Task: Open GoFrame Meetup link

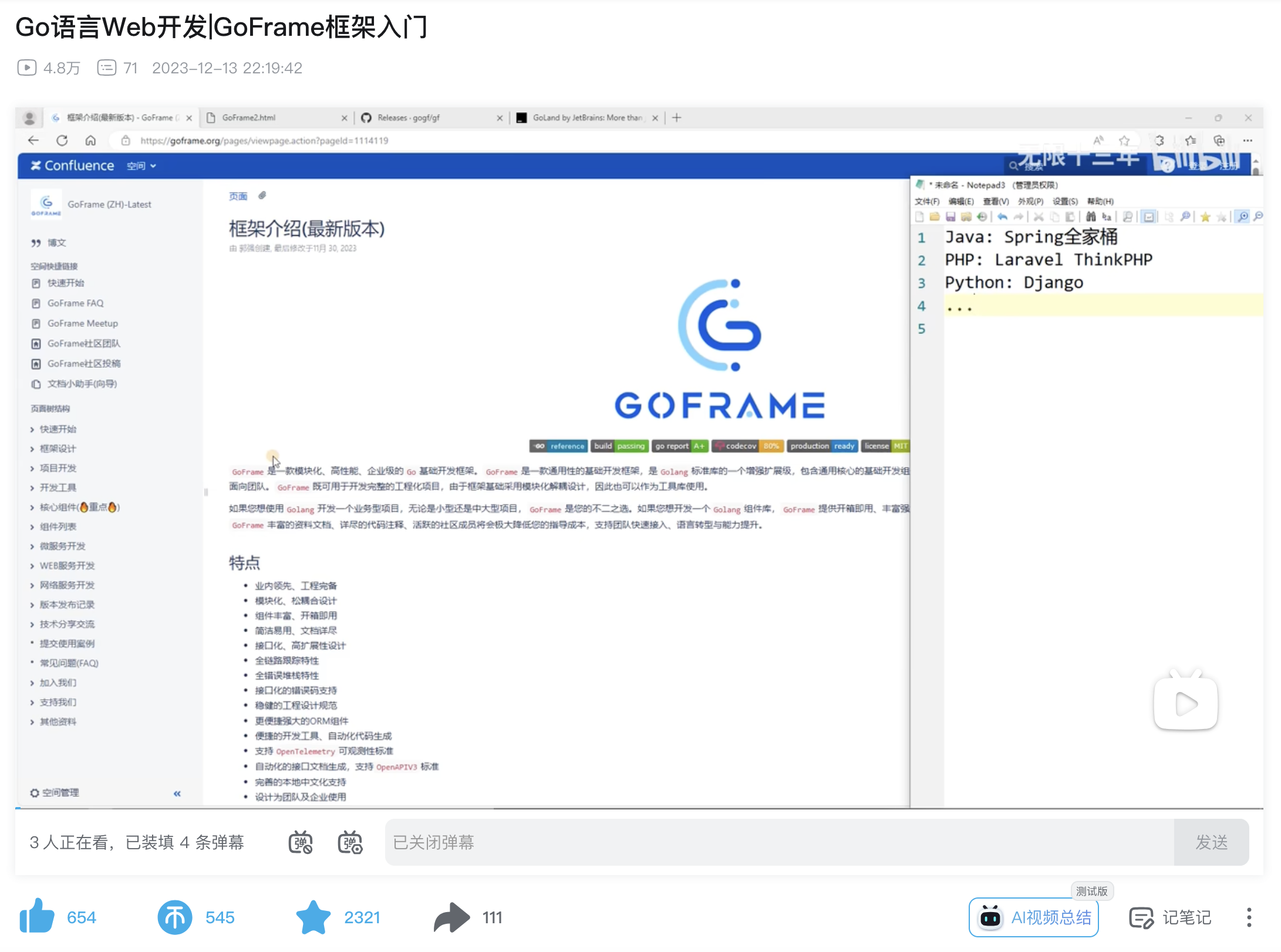Action: pyautogui.click(x=75, y=323)
